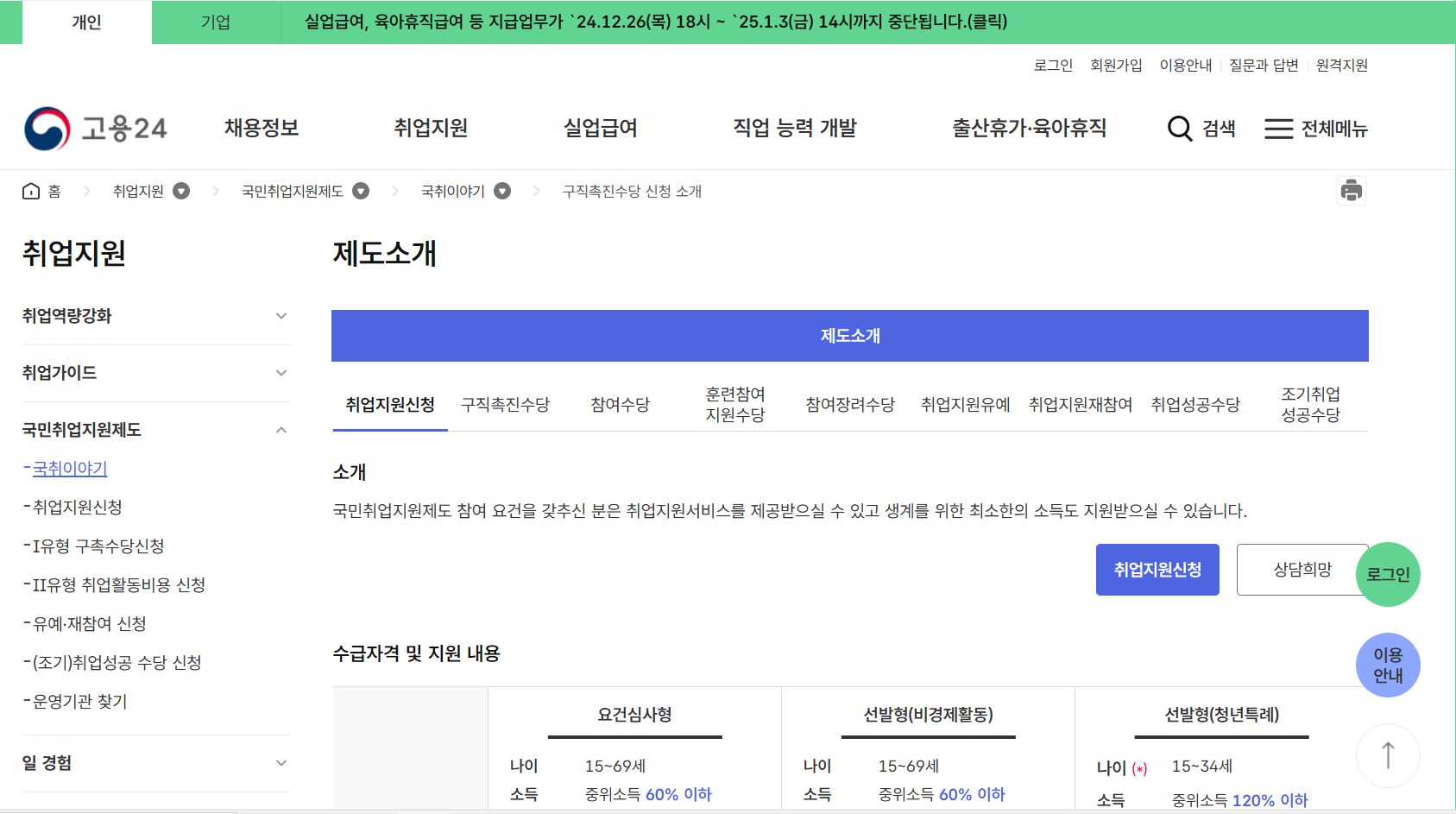
Task: Click the 고용24 logo
Action: (95, 125)
